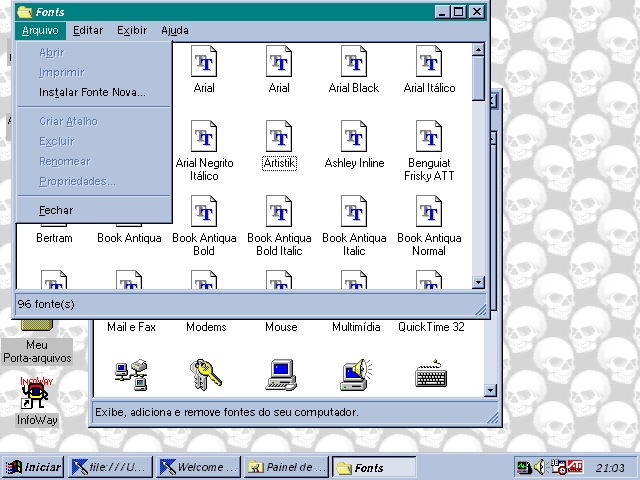Click the Fonts list scroll up arrow

click(478, 49)
